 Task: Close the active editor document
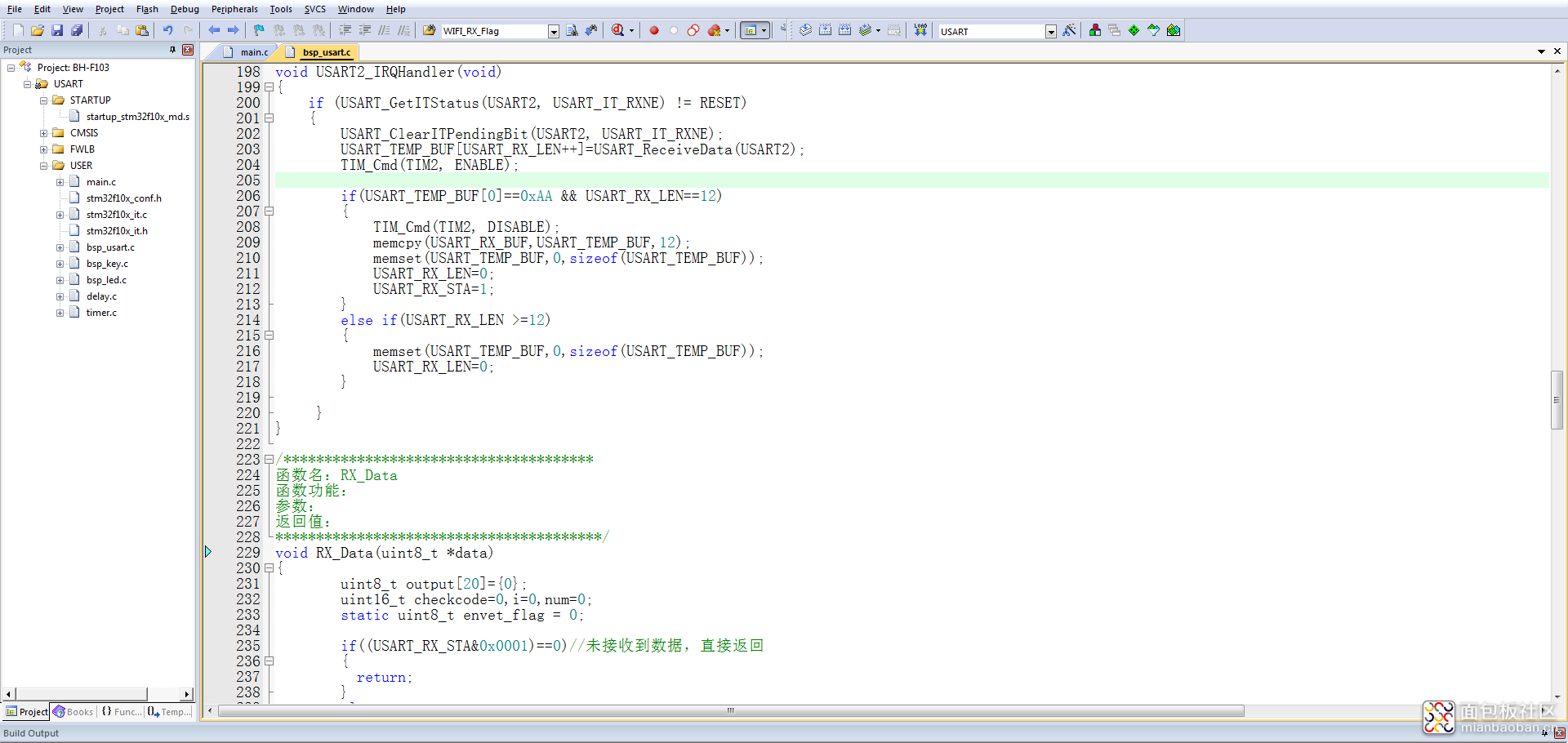click(1557, 51)
